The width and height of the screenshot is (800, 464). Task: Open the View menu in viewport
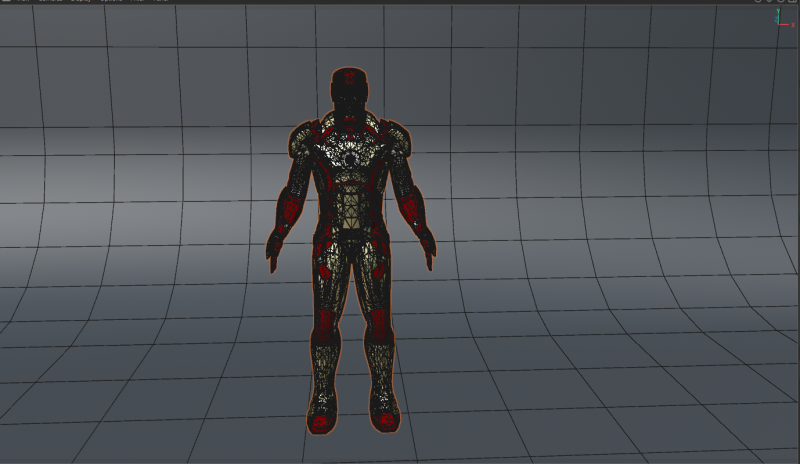coord(24,1)
